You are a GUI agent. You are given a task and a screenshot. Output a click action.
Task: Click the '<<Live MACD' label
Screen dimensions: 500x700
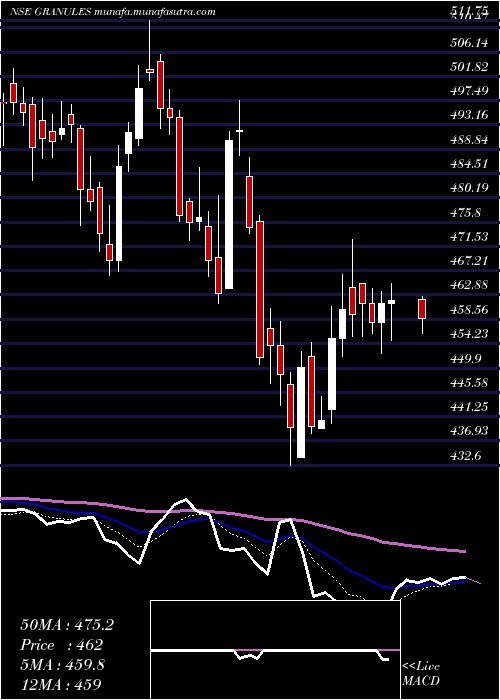(x=421, y=673)
